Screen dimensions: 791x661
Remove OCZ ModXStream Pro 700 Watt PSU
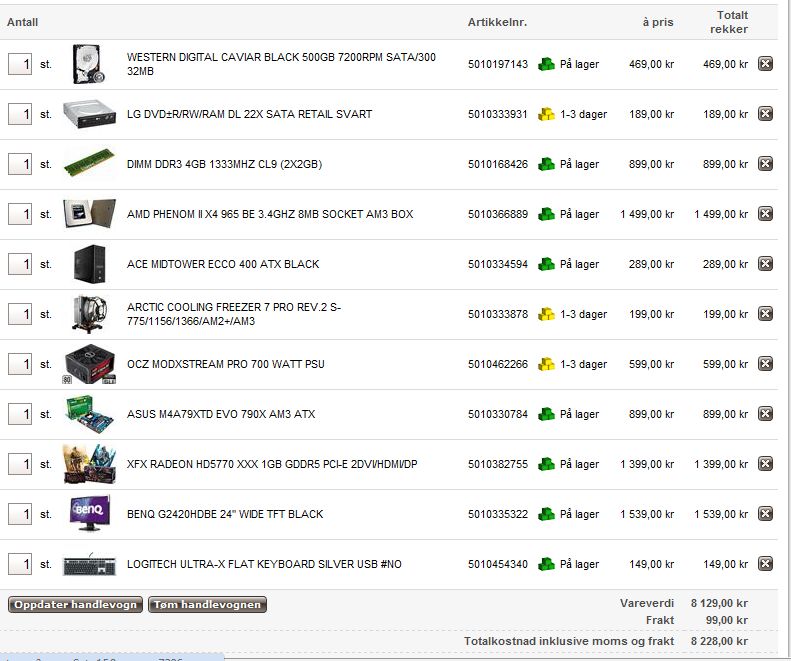tap(765, 363)
